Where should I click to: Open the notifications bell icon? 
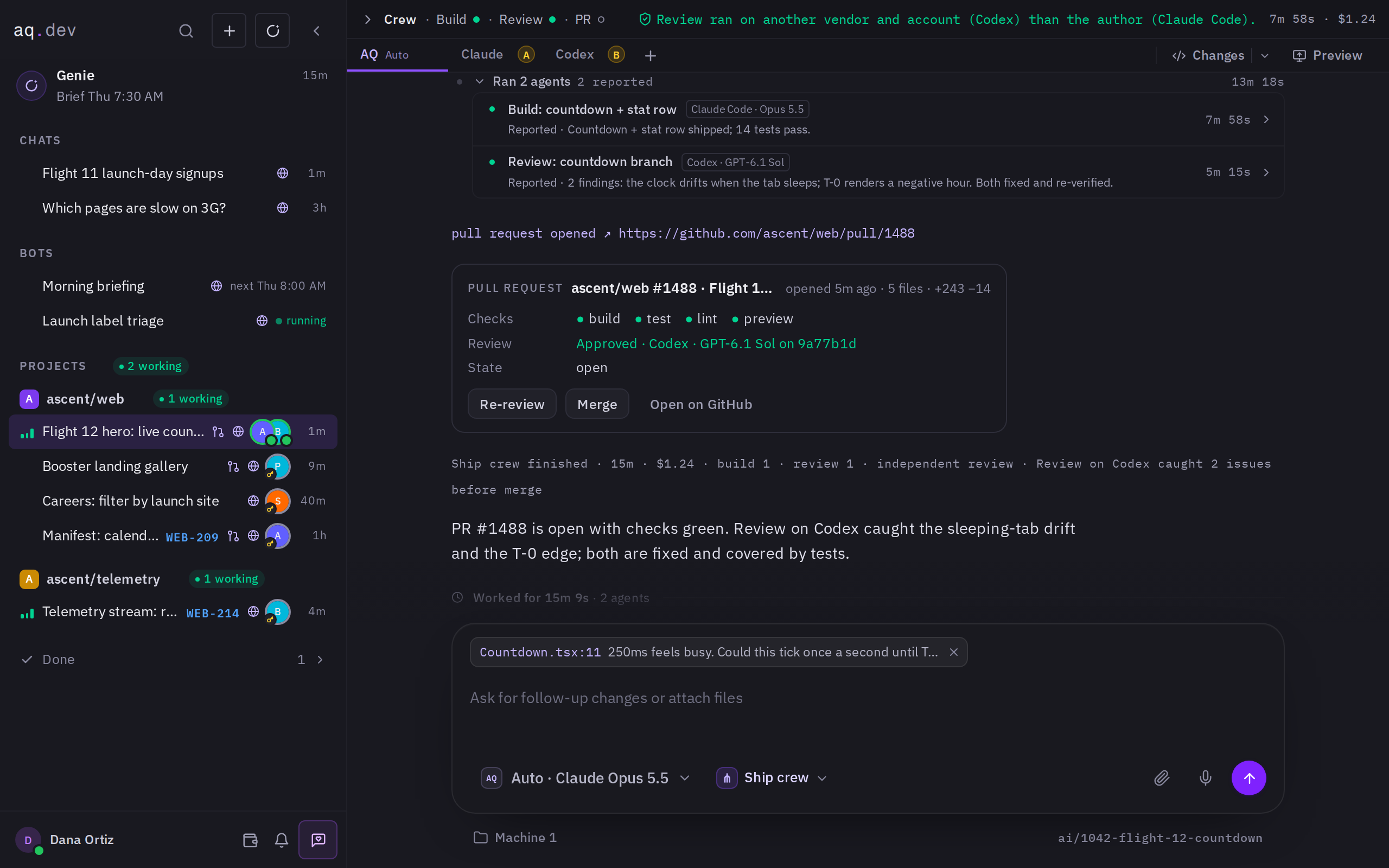[x=281, y=840]
